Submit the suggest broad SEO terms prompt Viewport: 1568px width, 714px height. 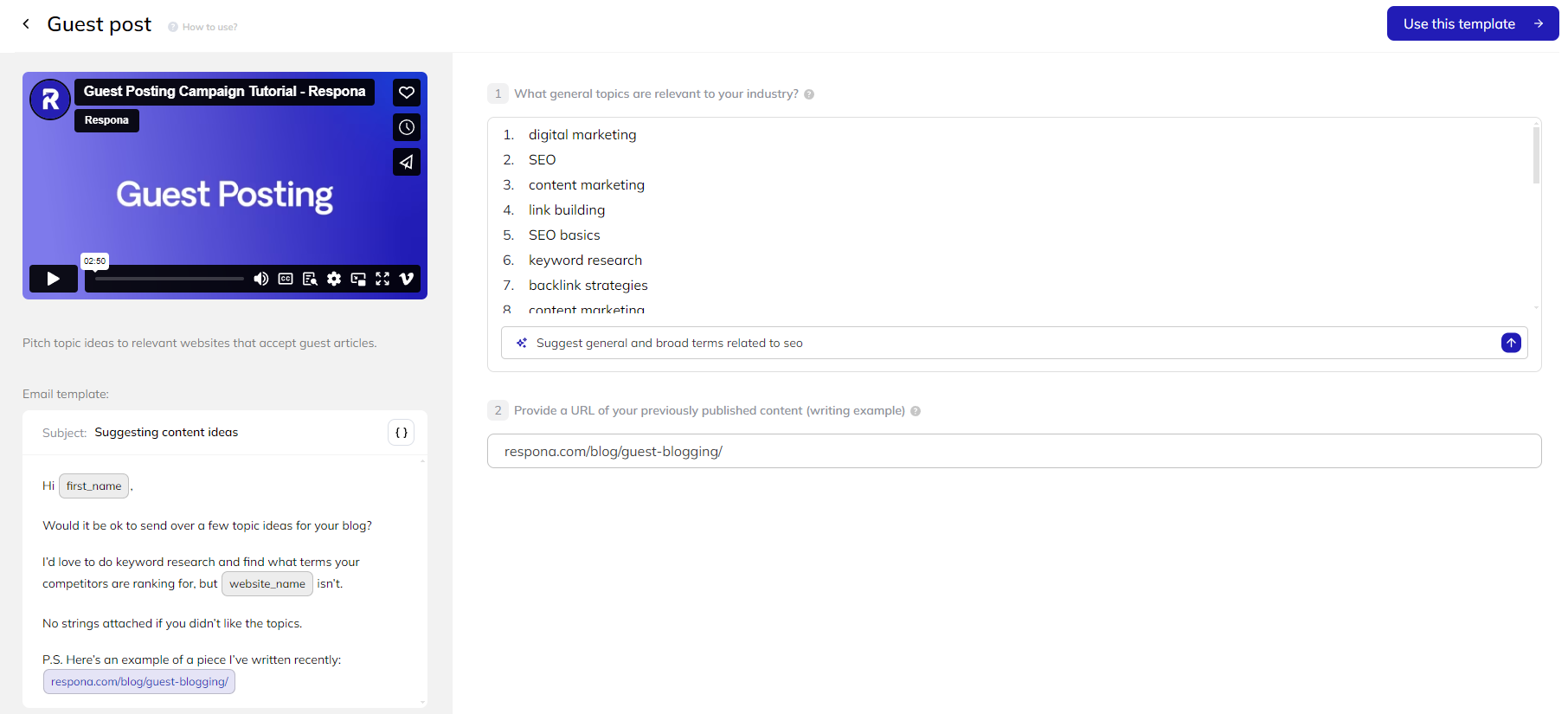(x=1511, y=343)
